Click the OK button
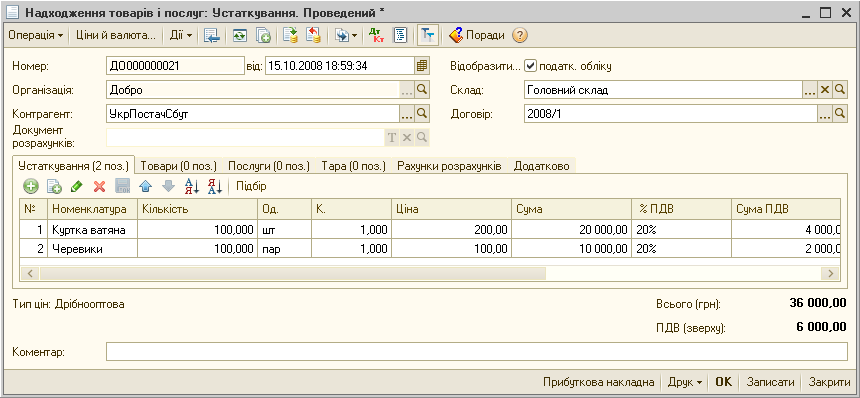The height and width of the screenshot is (398, 860). (724, 382)
